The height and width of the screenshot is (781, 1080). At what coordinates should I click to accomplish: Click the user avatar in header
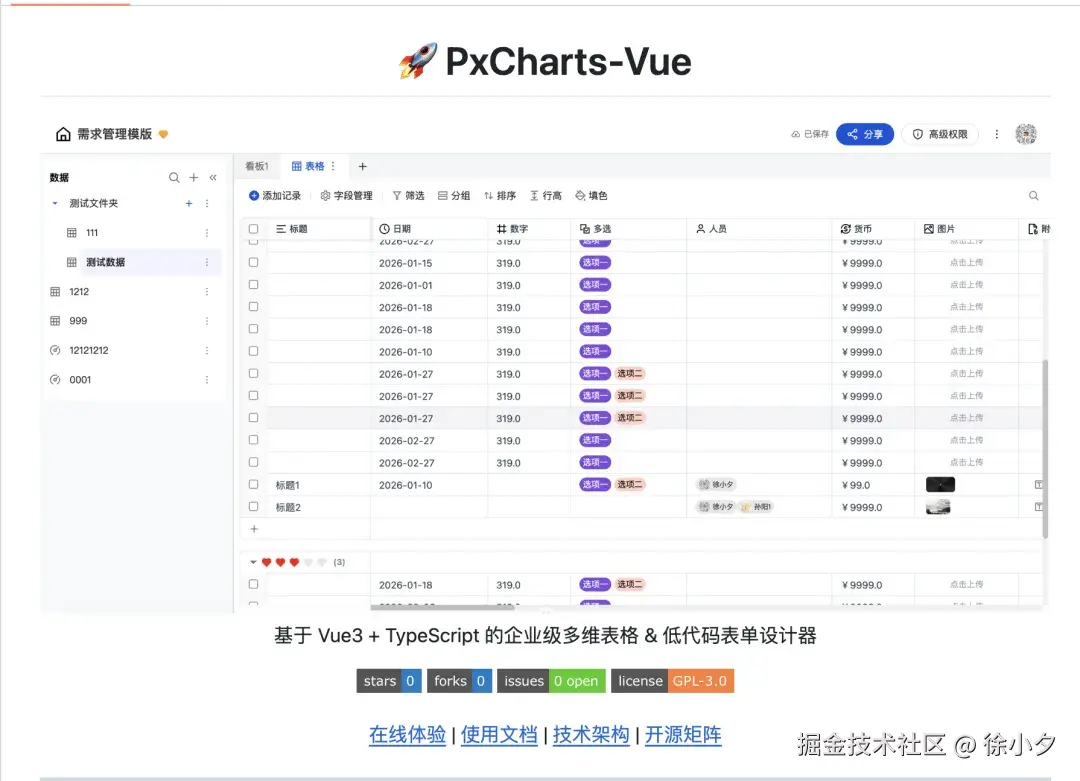pyautogui.click(x=1026, y=134)
